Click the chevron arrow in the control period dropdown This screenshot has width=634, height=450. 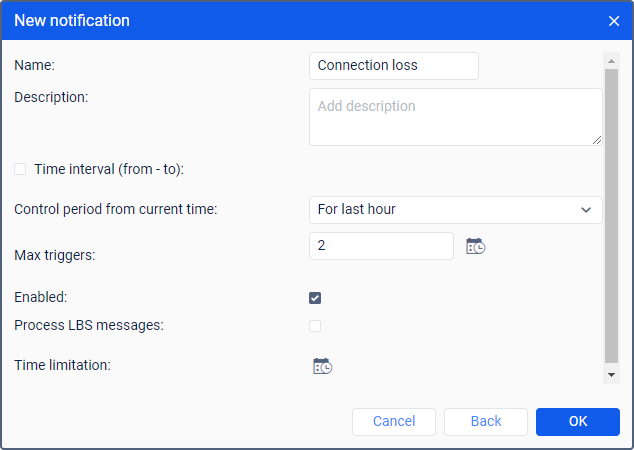tap(586, 210)
